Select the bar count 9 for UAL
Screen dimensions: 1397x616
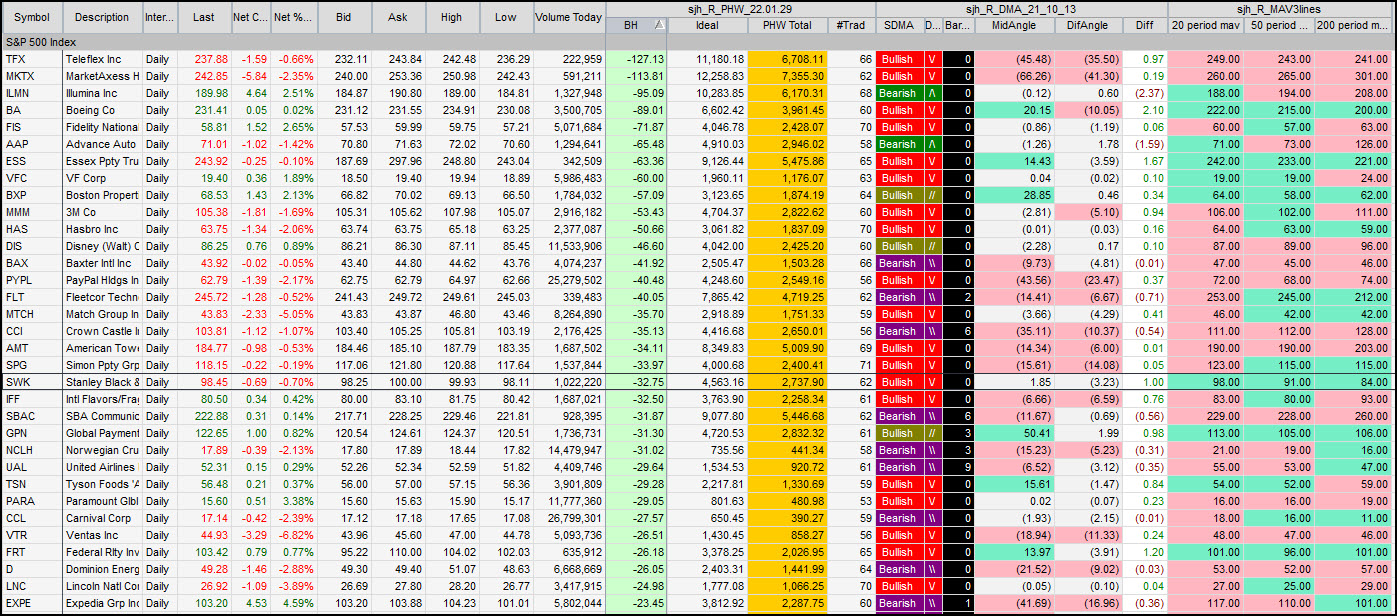pyautogui.click(x=959, y=467)
